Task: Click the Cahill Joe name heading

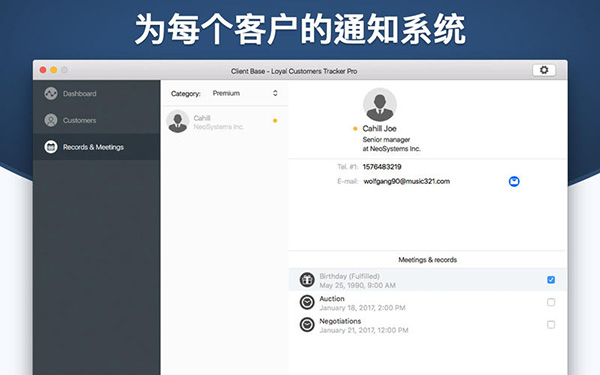Action: [x=380, y=129]
